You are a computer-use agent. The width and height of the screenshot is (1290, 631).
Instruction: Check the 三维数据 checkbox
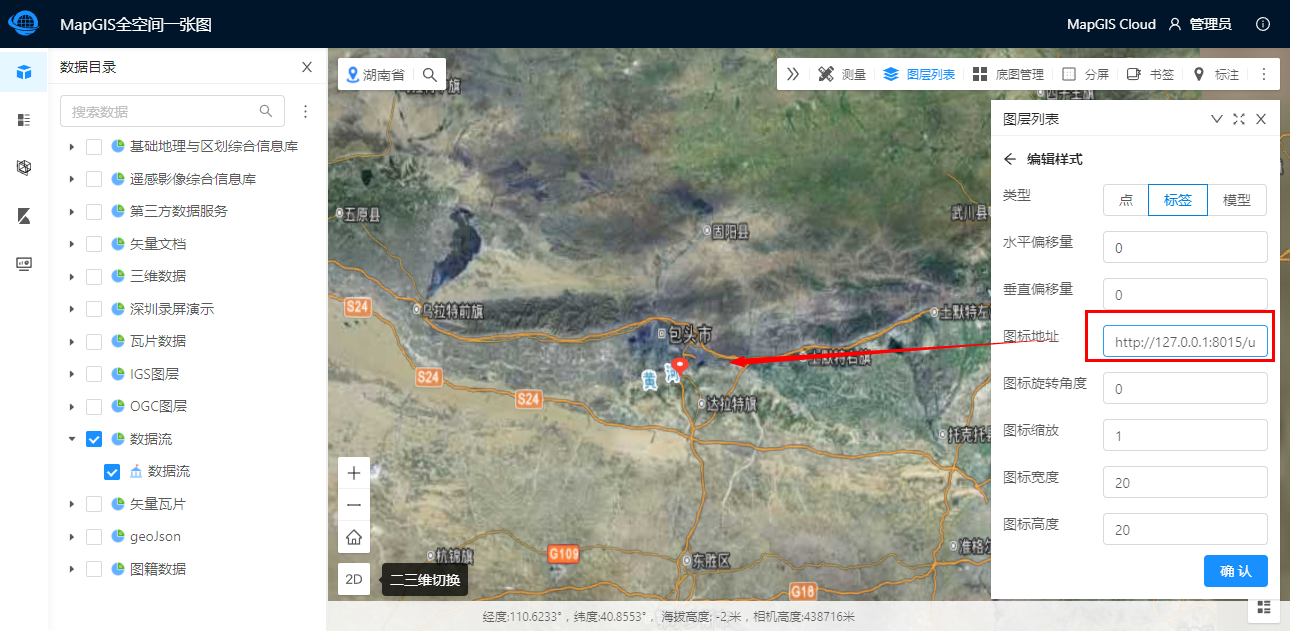tap(94, 276)
